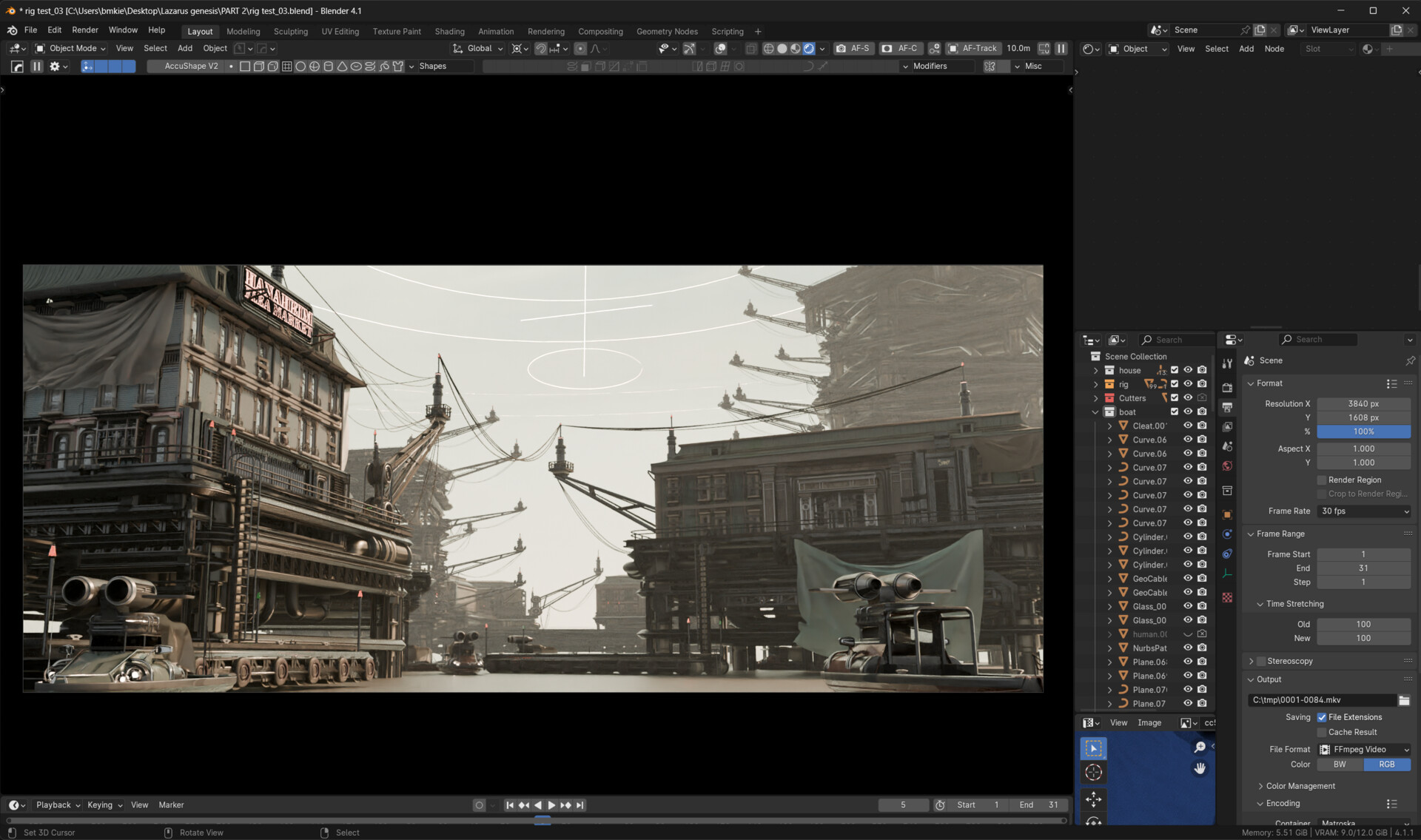Open the View Layer properties tab

[x=1227, y=427]
